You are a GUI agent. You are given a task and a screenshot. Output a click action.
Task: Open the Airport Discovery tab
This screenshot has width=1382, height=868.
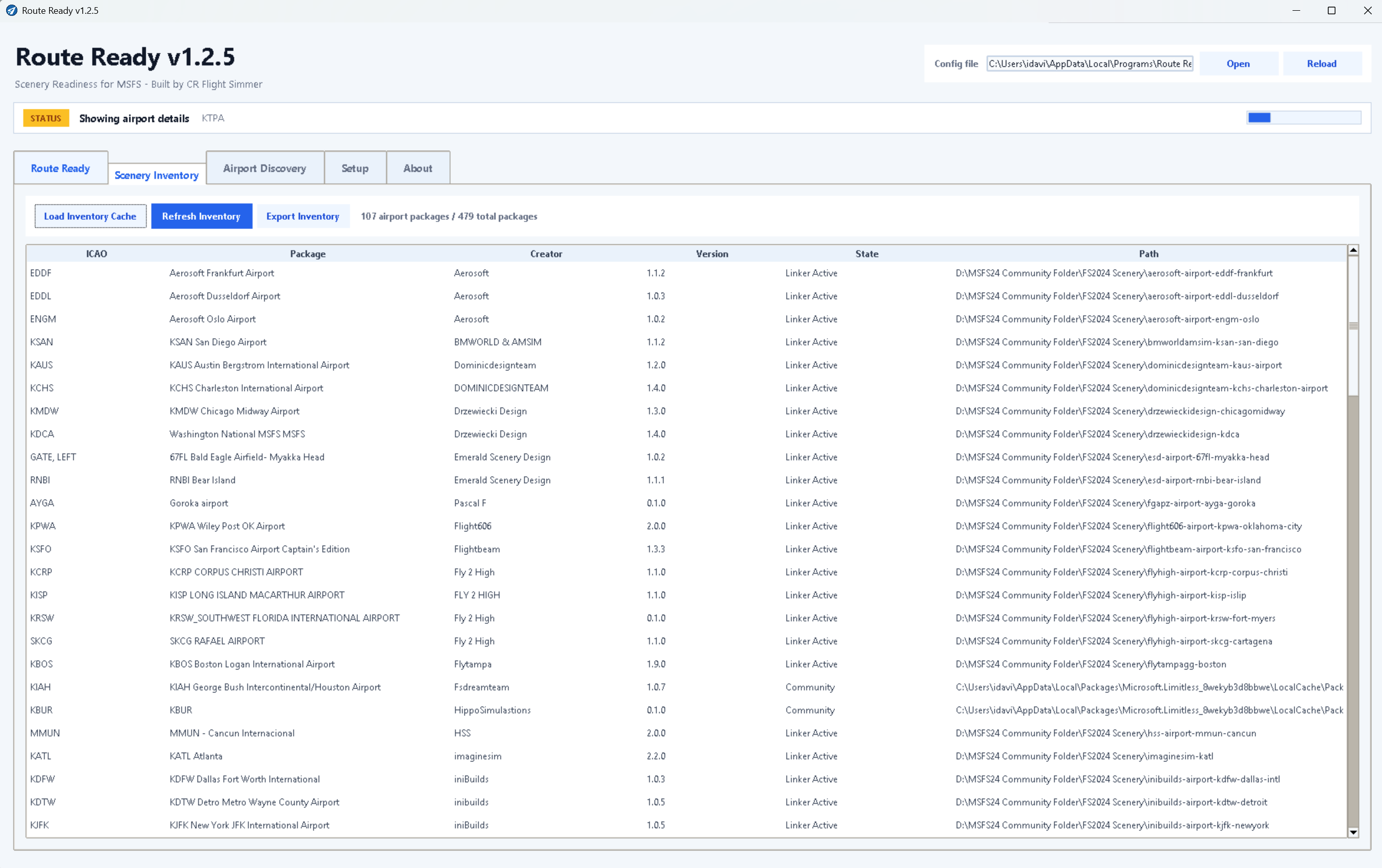[264, 168]
